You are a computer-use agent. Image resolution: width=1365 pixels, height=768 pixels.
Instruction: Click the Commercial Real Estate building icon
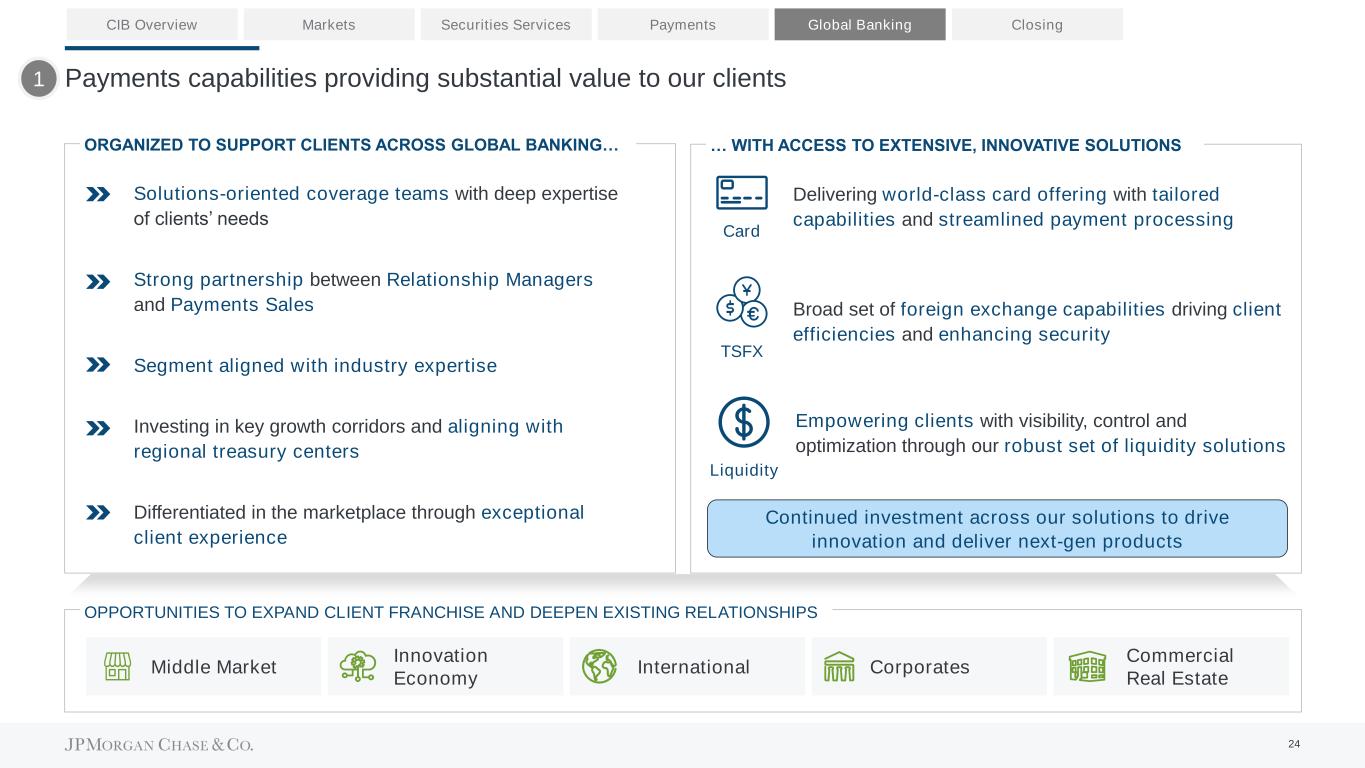[1087, 667]
